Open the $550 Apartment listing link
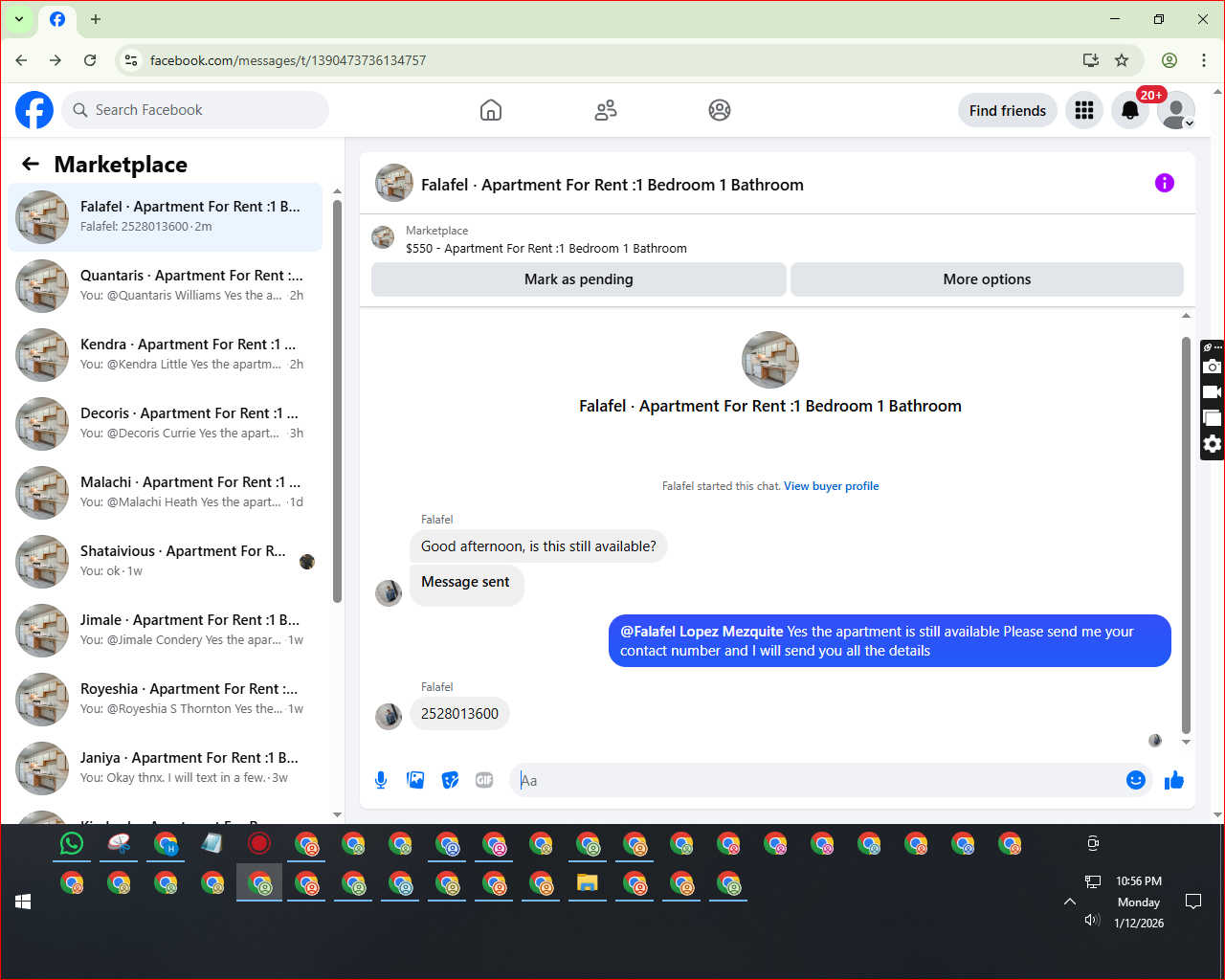The width and height of the screenshot is (1225, 980). pyautogui.click(x=546, y=248)
